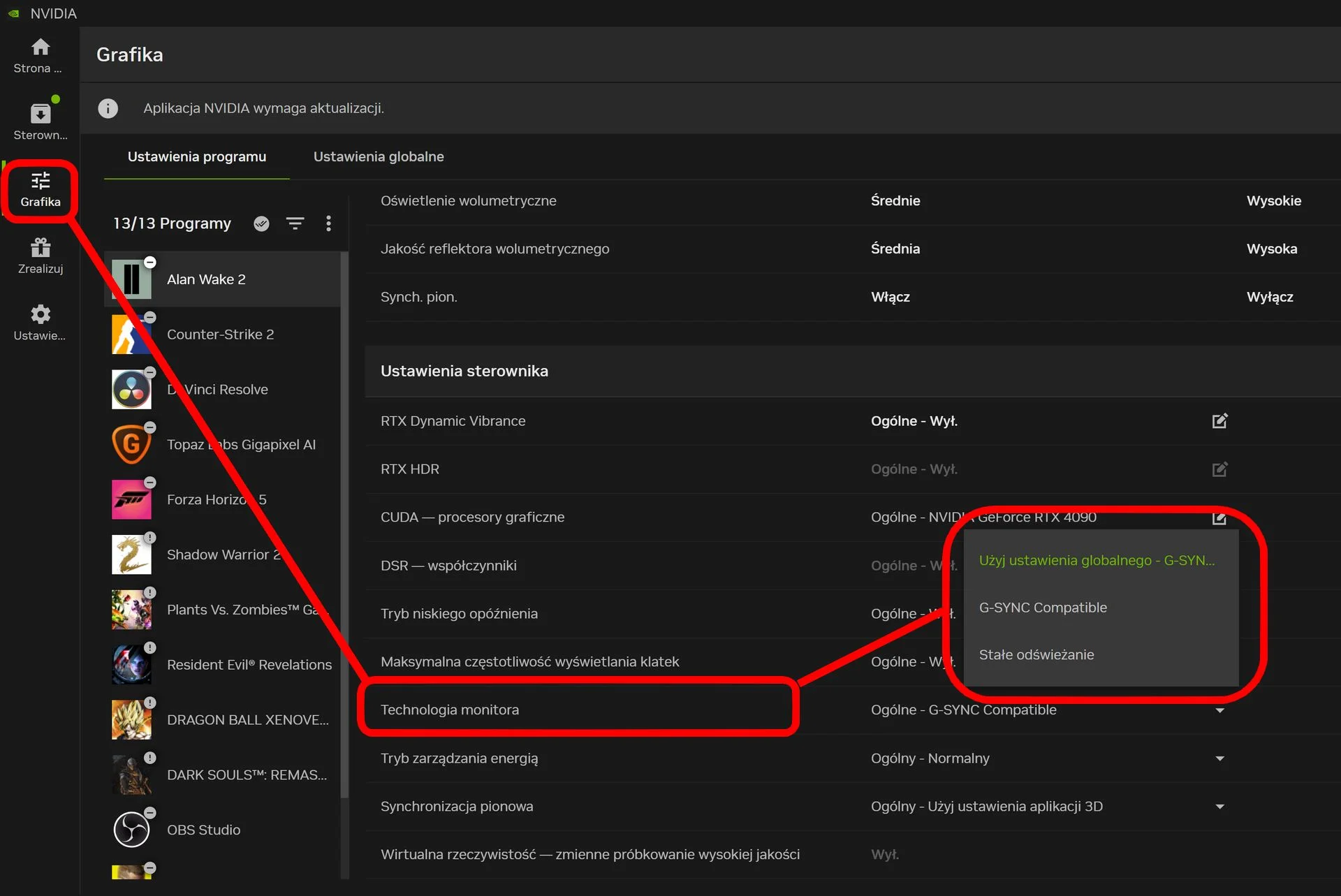Click 'Ogólny - Normalny' value

pos(930,758)
